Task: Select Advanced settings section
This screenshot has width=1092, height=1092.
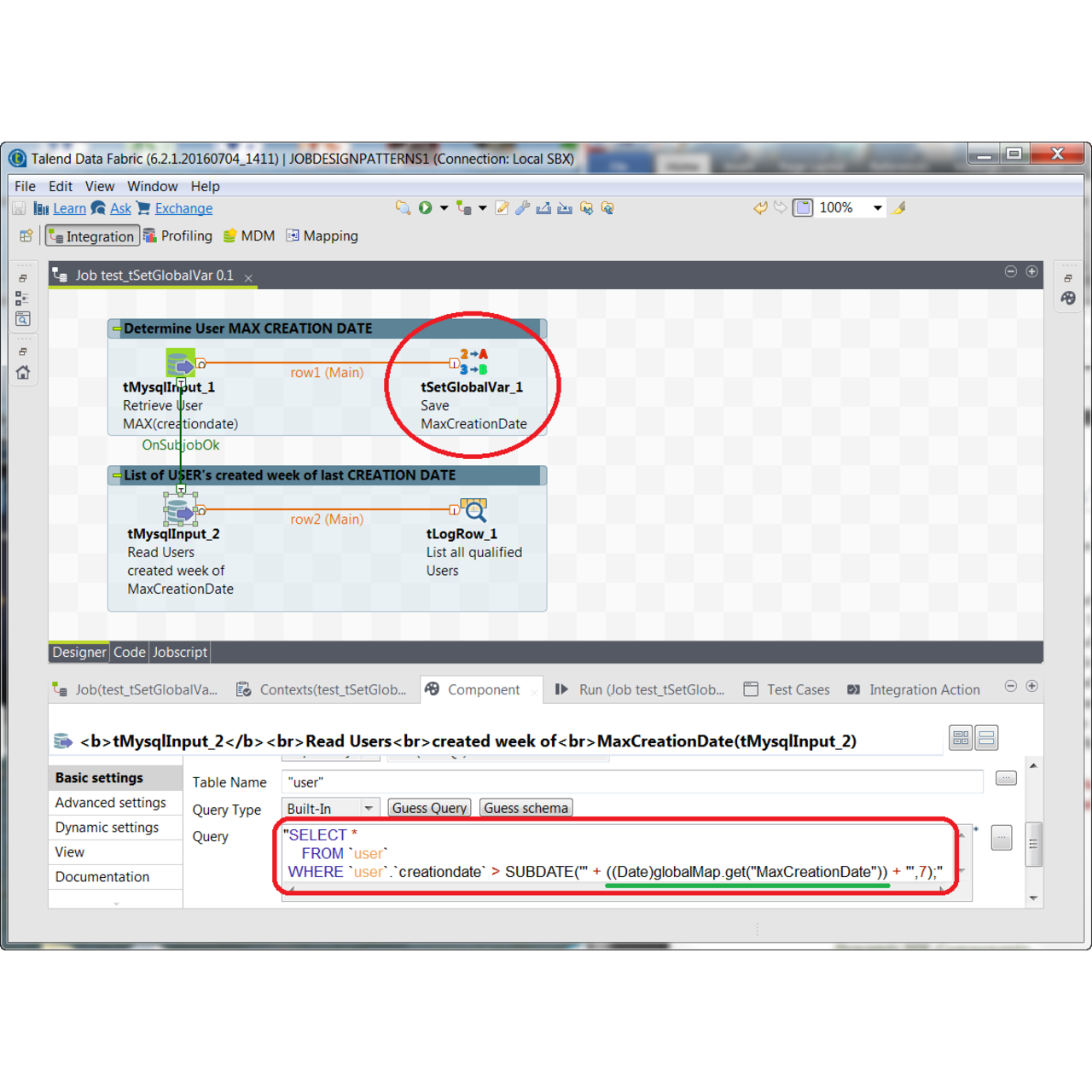Action: pyautogui.click(x=115, y=803)
